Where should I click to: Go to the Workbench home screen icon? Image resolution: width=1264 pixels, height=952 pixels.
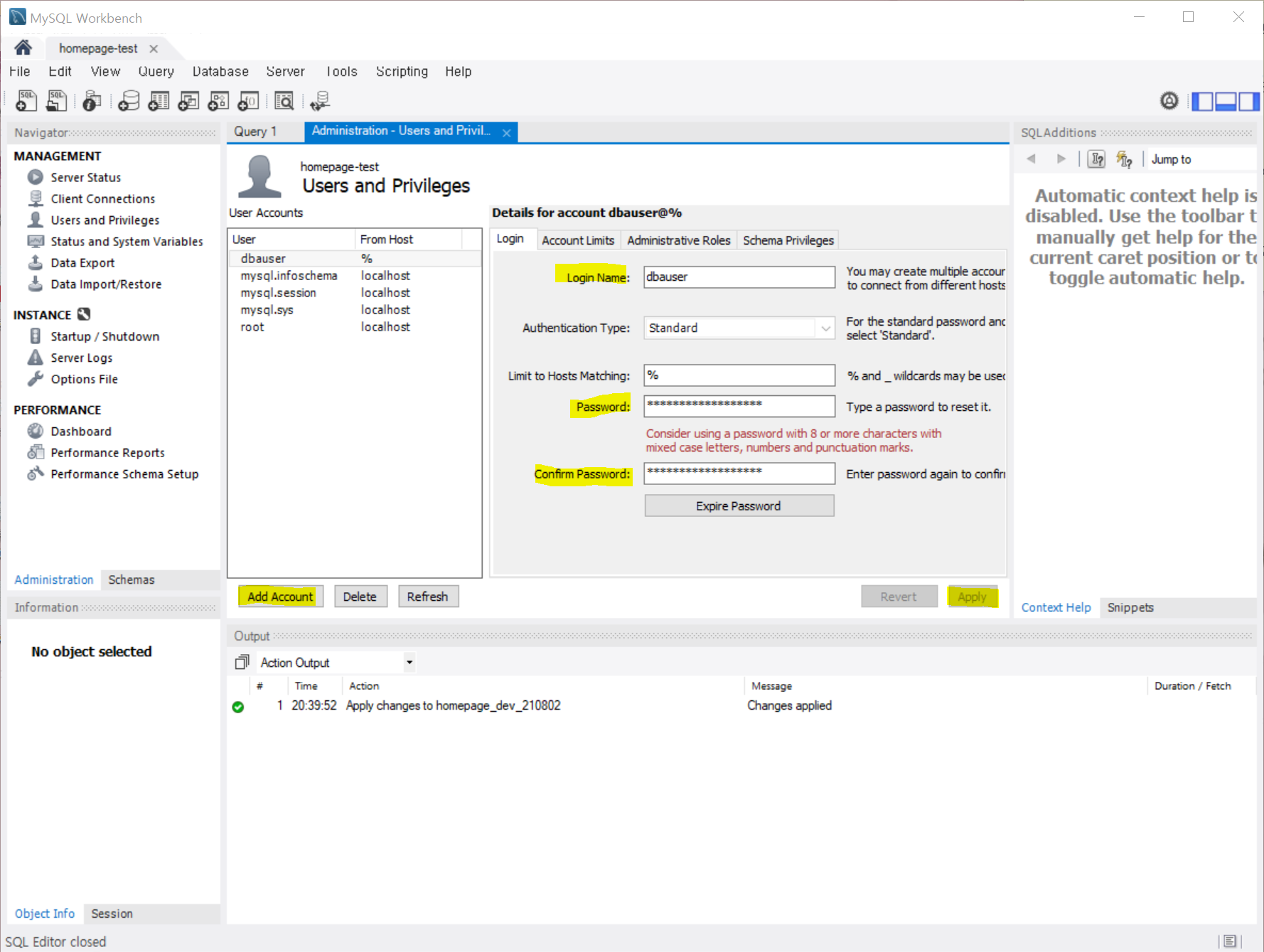pos(23,48)
